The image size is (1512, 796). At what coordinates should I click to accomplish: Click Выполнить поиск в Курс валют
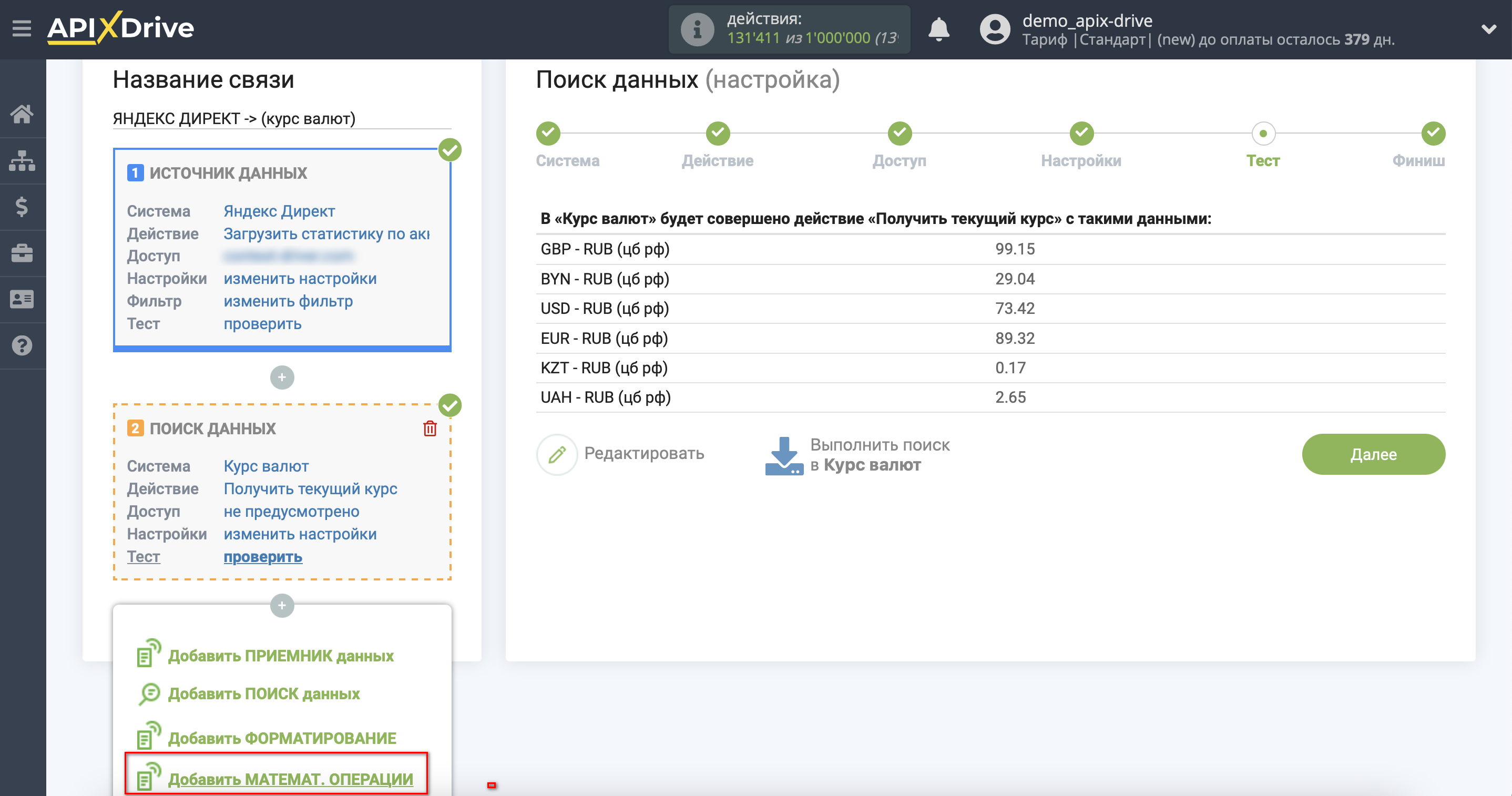coord(879,455)
